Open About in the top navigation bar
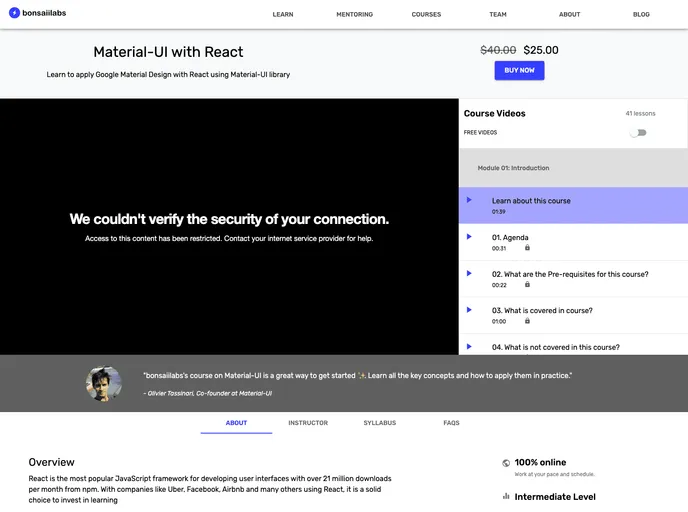The width and height of the screenshot is (688, 512). (570, 14)
